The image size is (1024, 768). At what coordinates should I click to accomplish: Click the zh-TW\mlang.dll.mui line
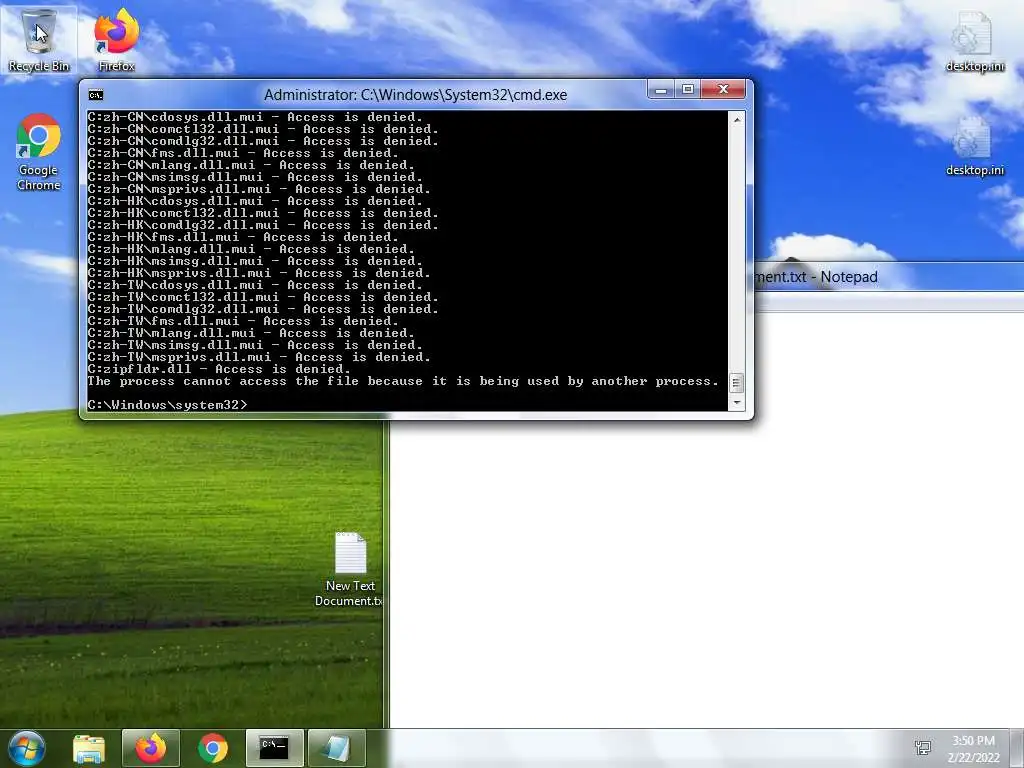tap(251, 333)
